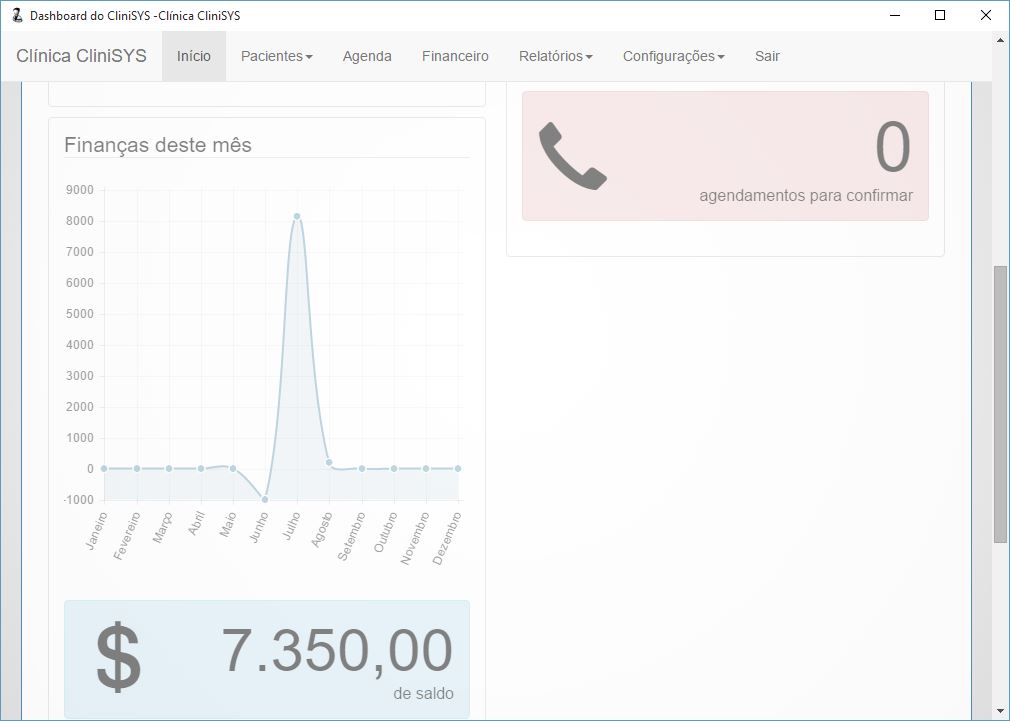Click the scroll down arrow button

1000,711
